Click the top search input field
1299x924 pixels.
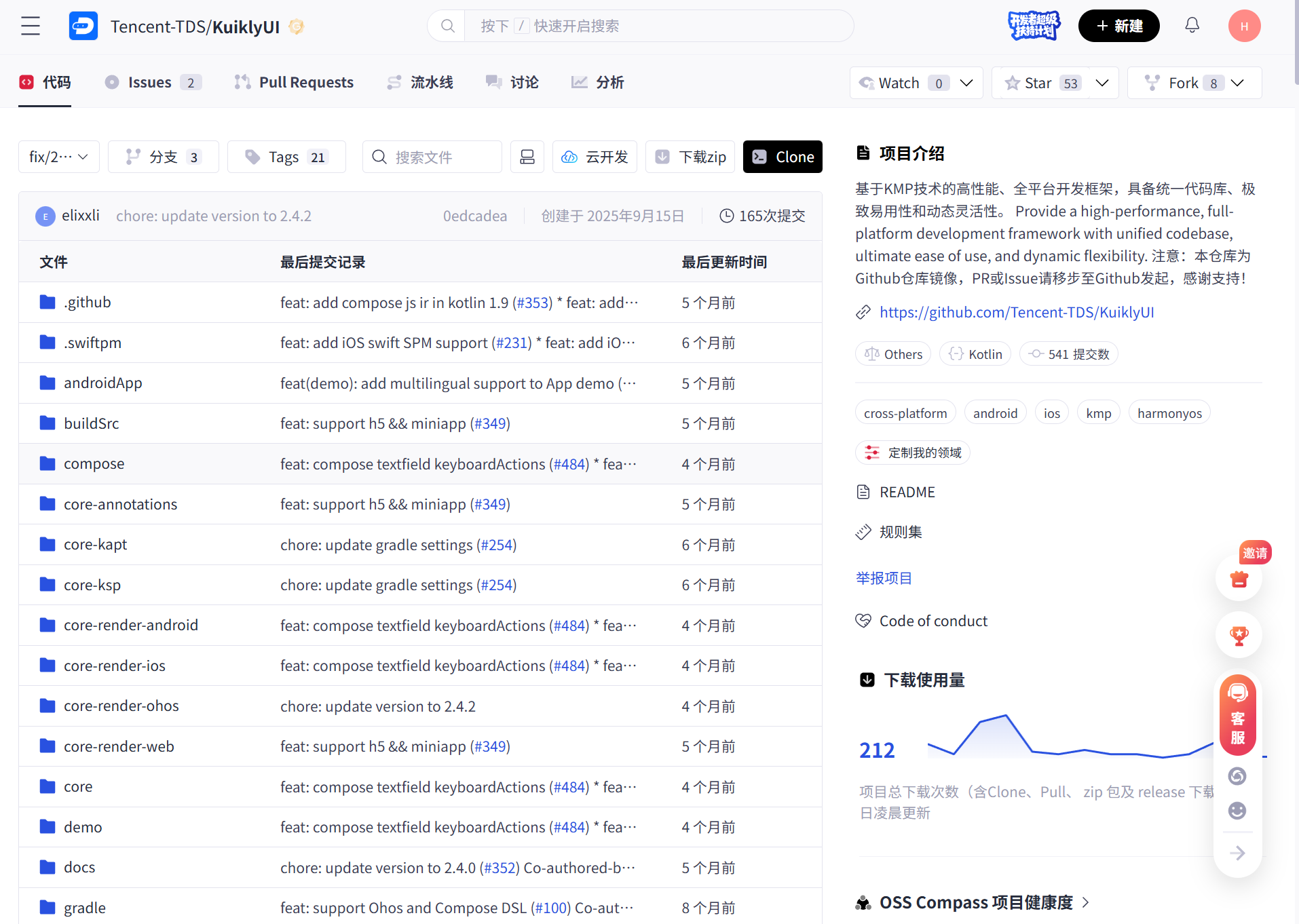click(658, 26)
